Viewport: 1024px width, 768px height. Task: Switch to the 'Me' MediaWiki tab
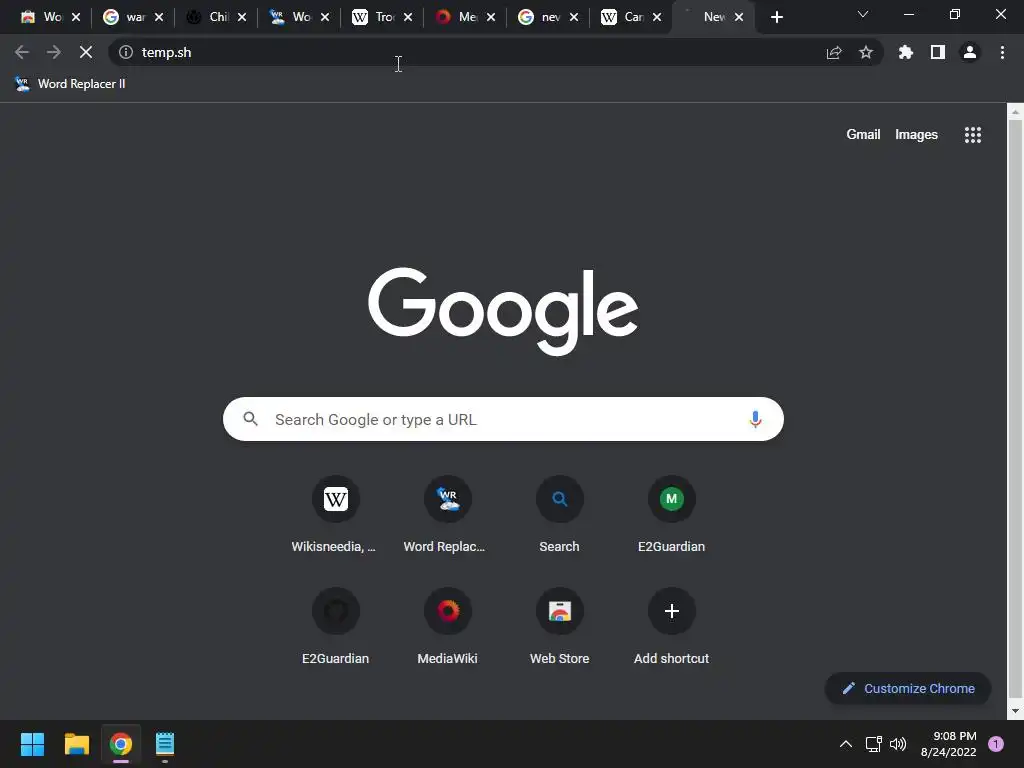pyautogui.click(x=456, y=17)
